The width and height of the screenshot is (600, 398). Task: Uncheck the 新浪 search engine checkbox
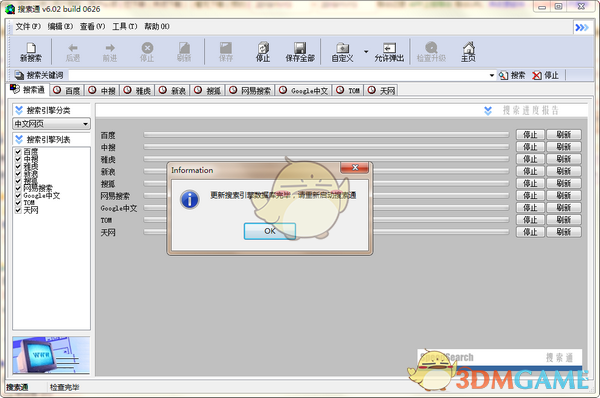pos(18,173)
